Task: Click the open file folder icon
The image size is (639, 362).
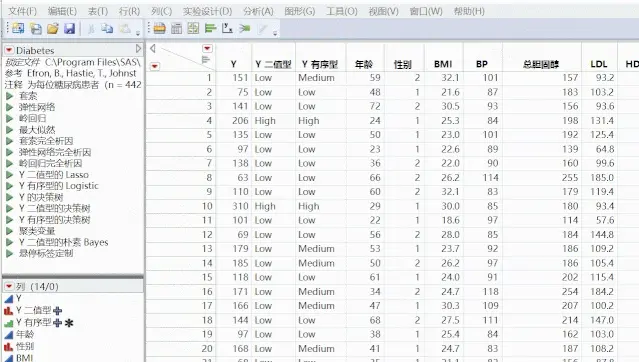Action: coord(53,29)
